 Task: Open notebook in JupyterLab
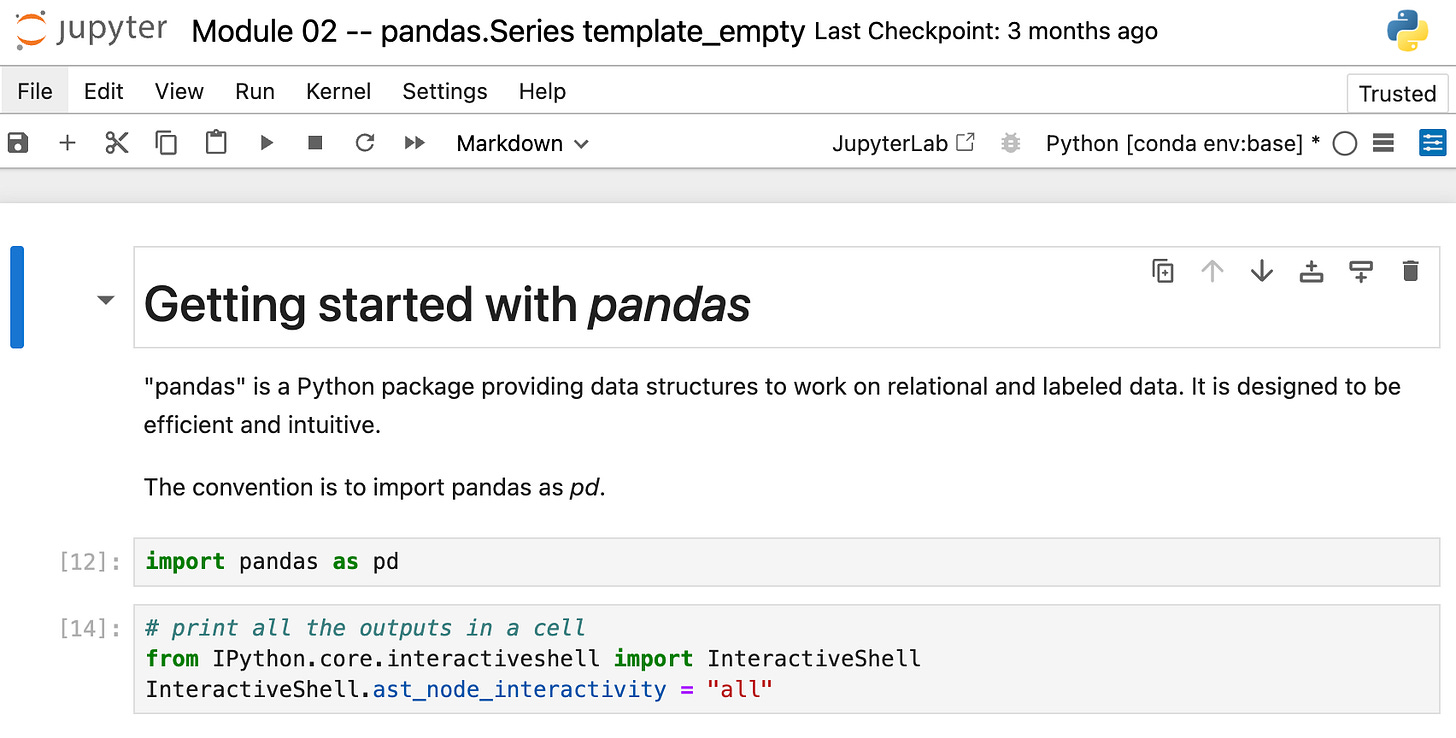(903, 143)
